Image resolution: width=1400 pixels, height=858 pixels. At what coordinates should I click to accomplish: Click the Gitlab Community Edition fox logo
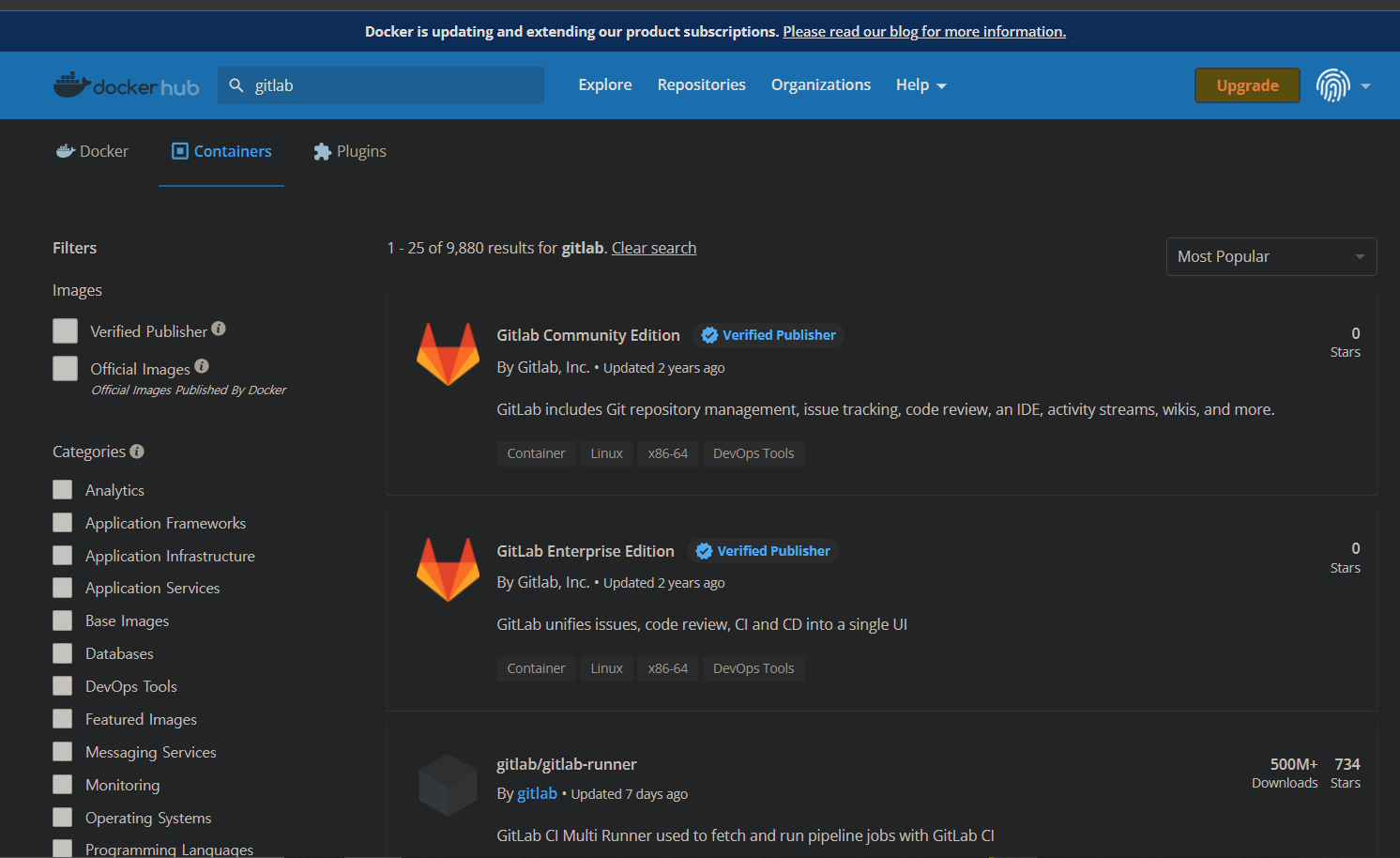[448, 355]
